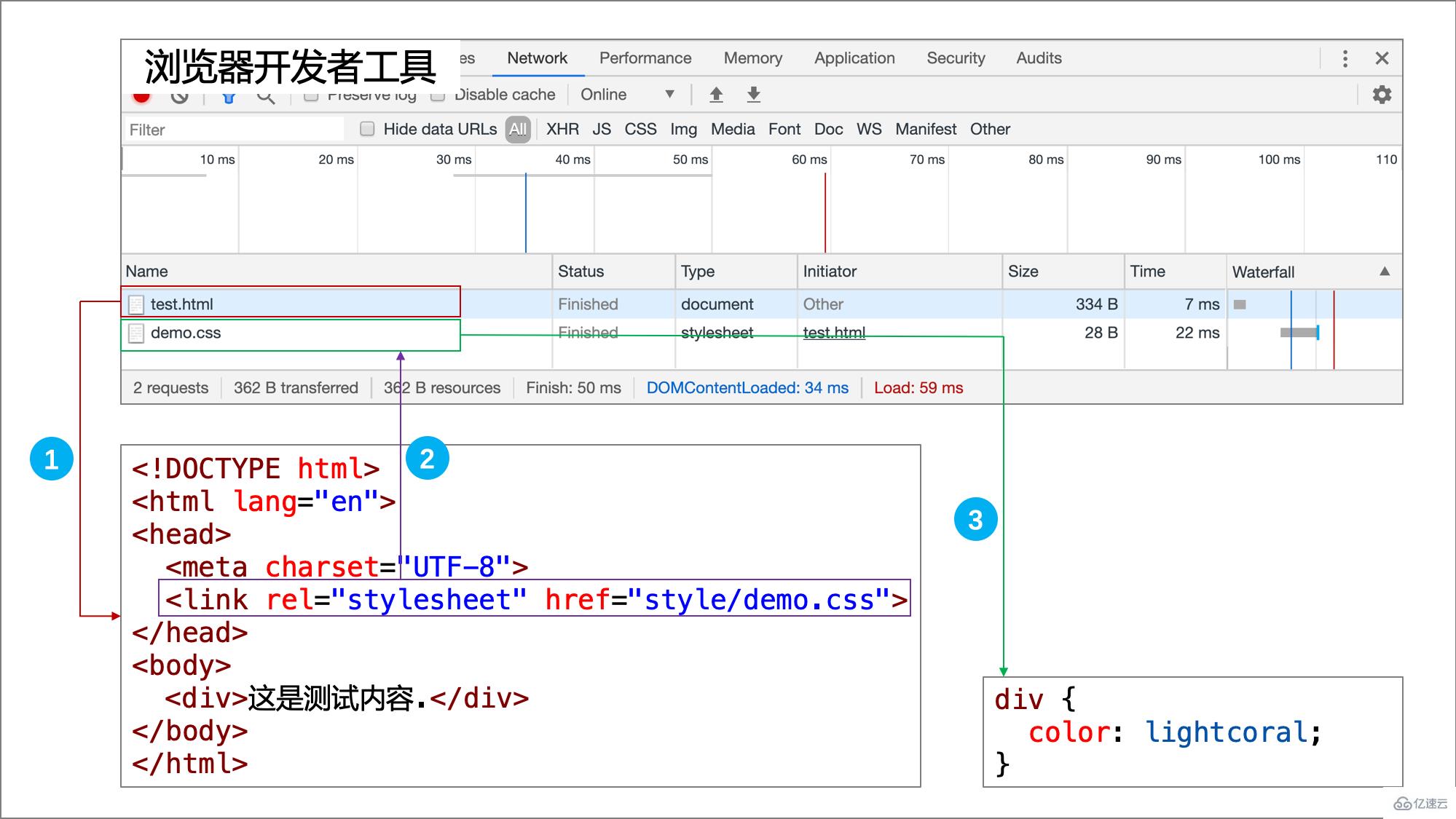Click the stop recording (red dot) icon
The height and width of the screenshot is (819, 1456).
pos(144,95)
